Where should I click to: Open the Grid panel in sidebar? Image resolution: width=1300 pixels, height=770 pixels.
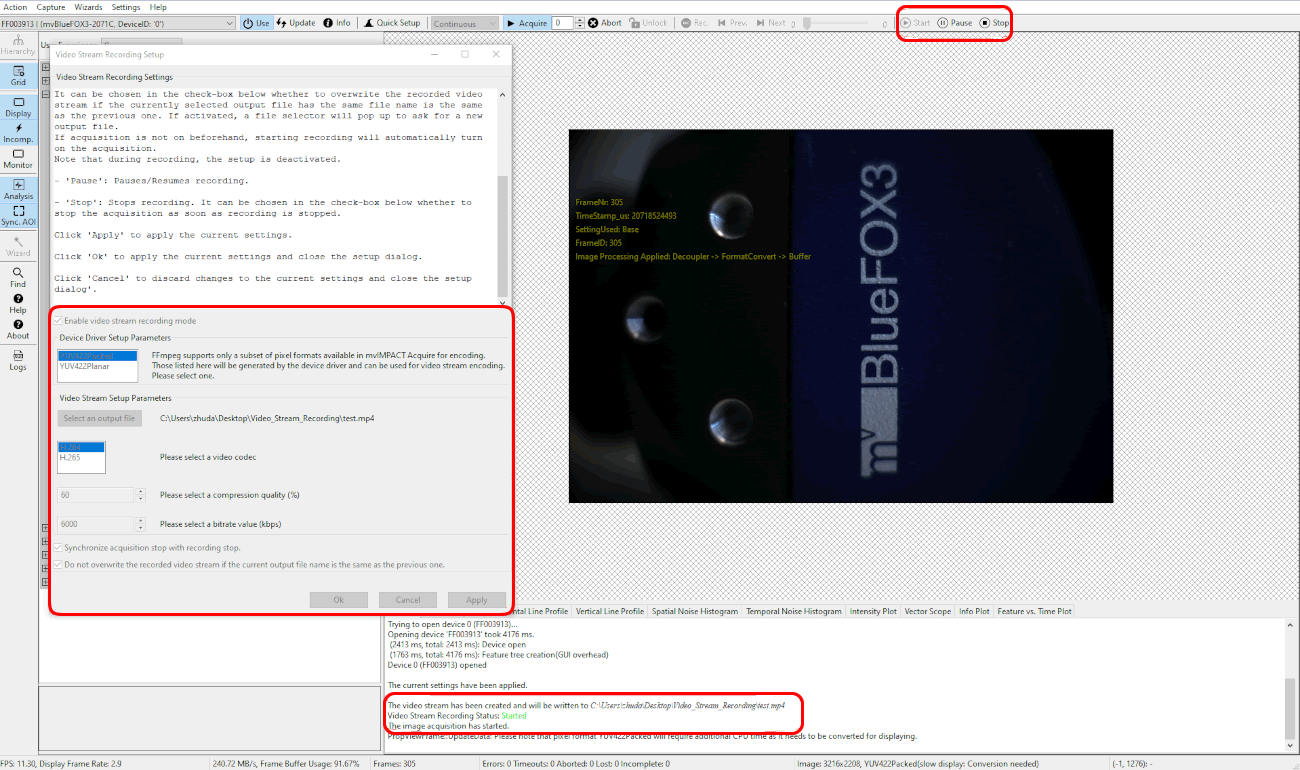tap(18, 76)
